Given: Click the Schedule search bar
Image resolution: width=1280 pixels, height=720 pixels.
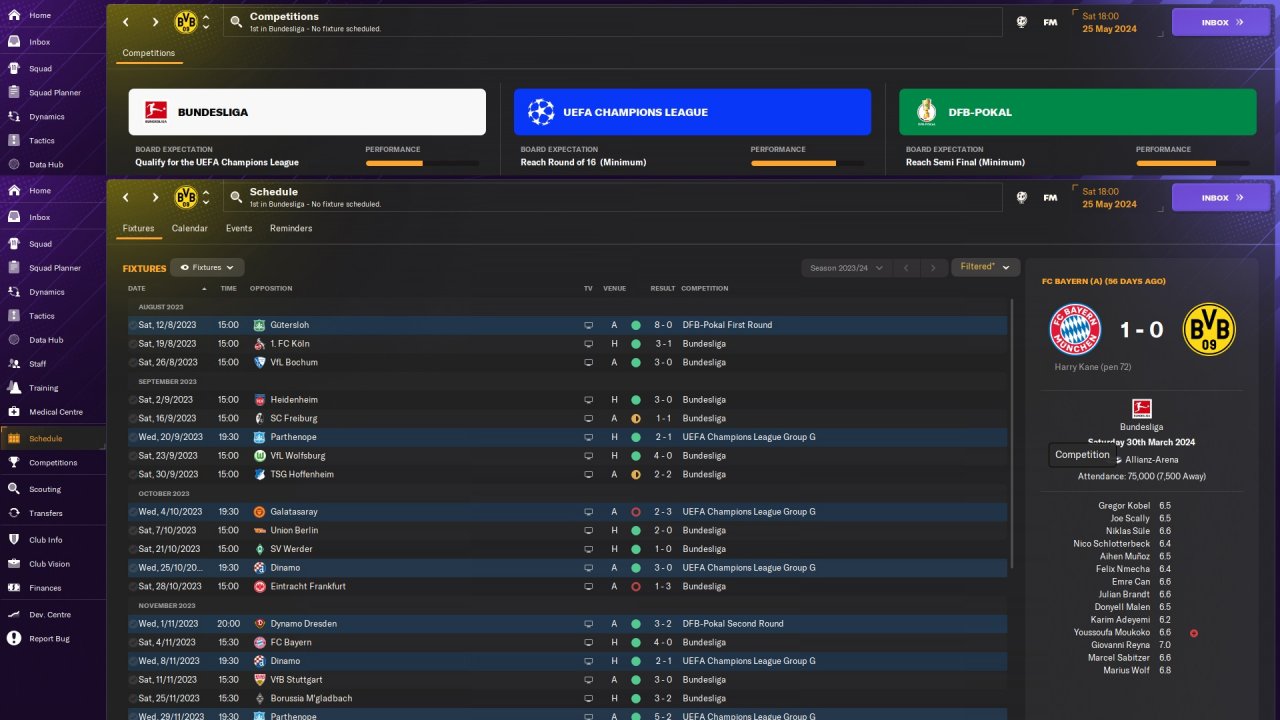Looking at the screenshot, I should pyautogui.click(x=613, y=197).
